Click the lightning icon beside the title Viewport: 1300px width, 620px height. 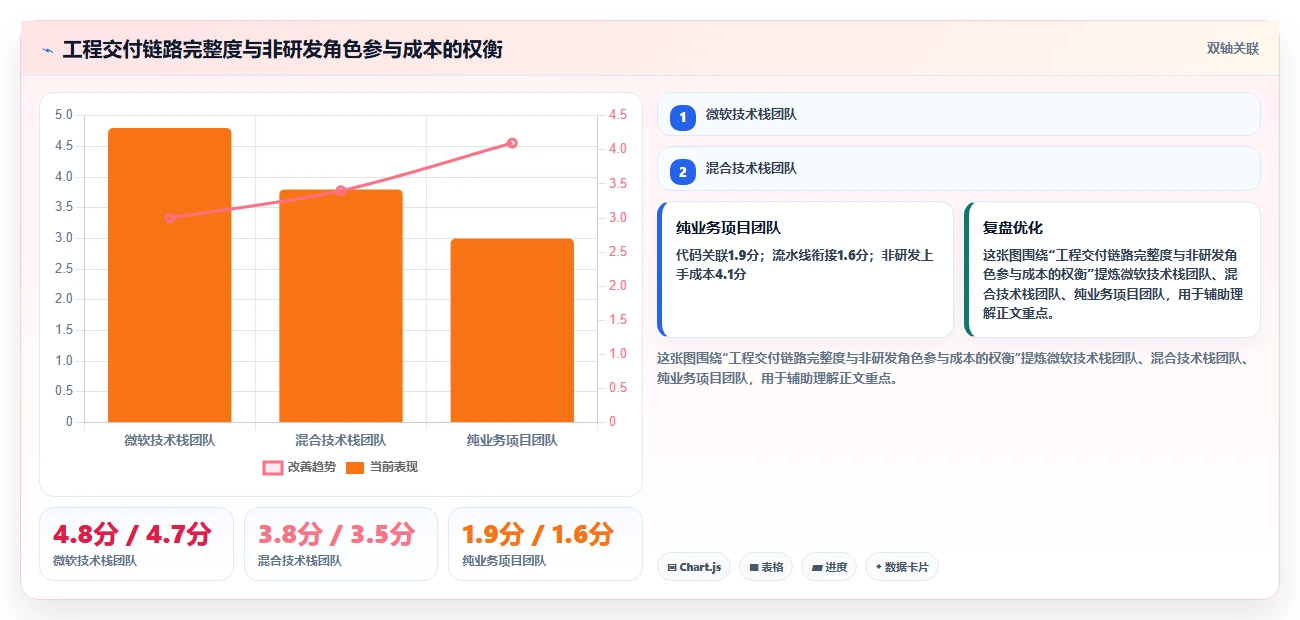[47, 50]
